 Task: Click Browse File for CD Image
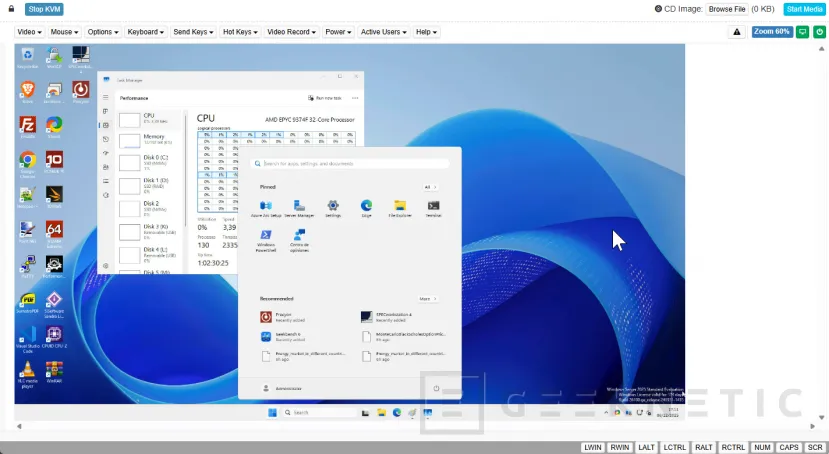[727, 9]
